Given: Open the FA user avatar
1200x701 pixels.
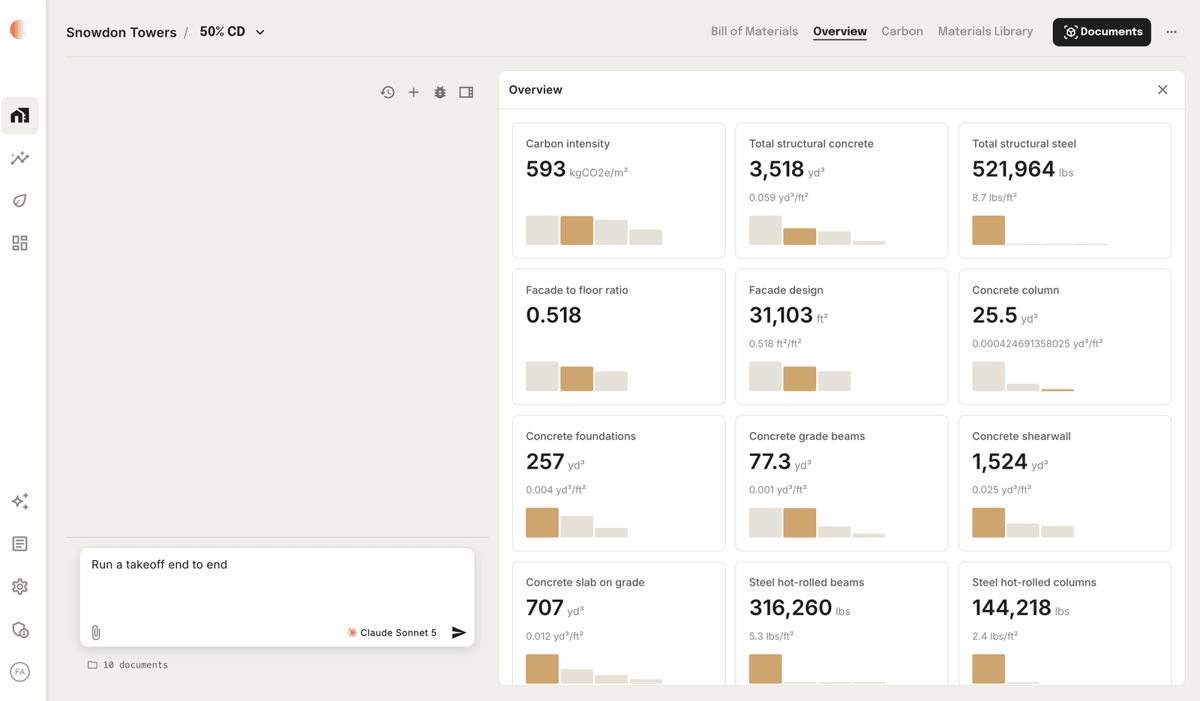Looking at the screenshot, I should (x=20, y=672).
